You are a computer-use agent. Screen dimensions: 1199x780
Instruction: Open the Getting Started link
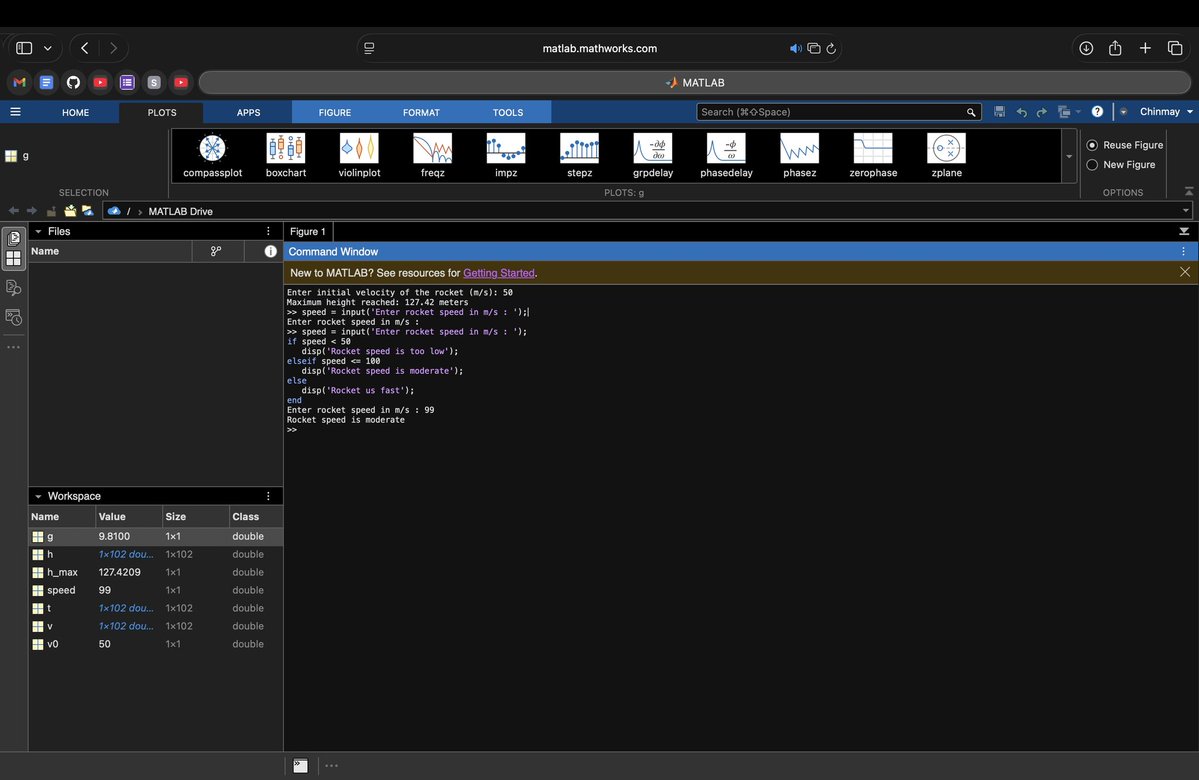pos(499,273)
